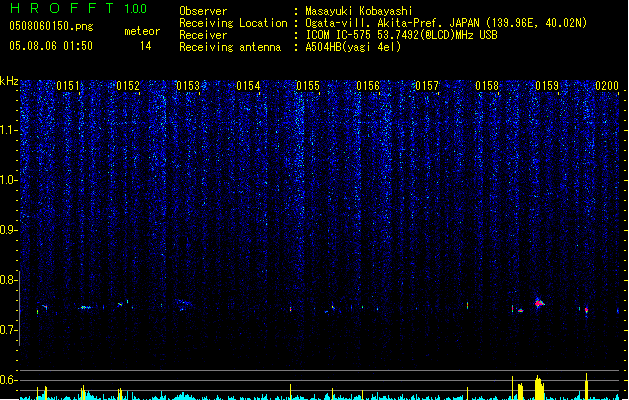The height and width of the screenshot is (400, 629).
Task: Click time marker 0154
Action: 248,86
